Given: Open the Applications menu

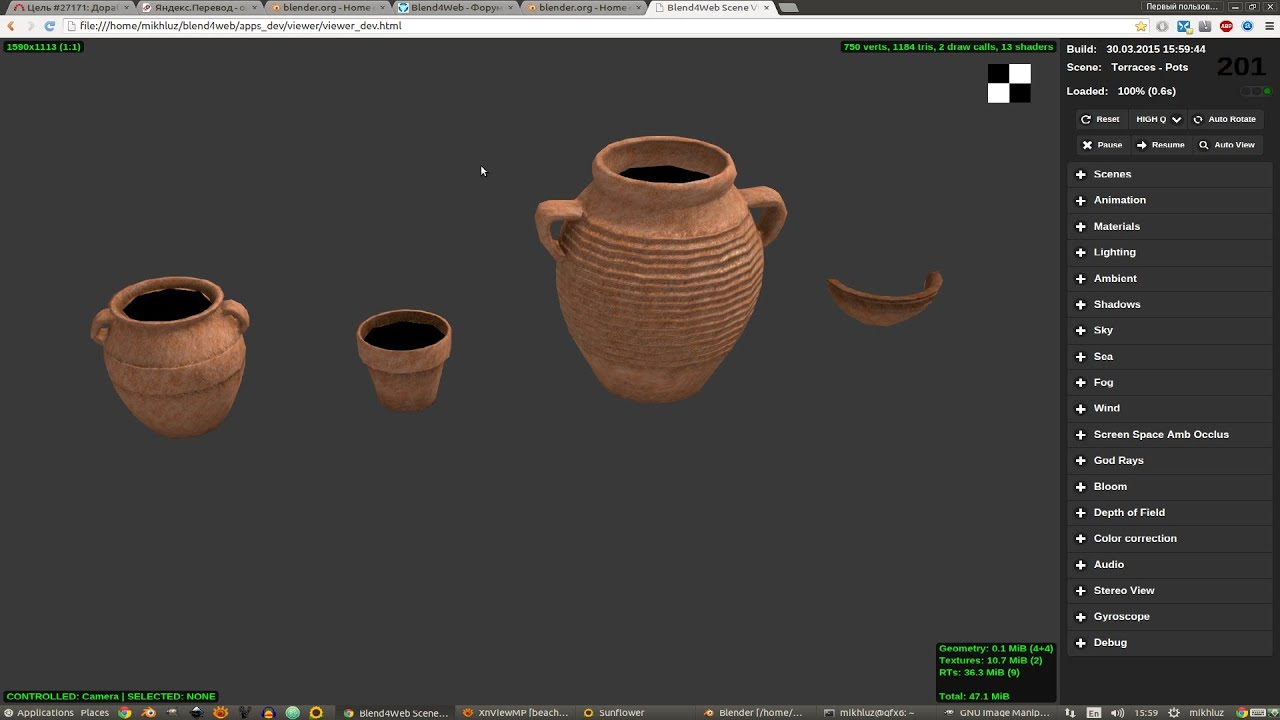Looking at the screenshot, I should [x=39, y=713].
